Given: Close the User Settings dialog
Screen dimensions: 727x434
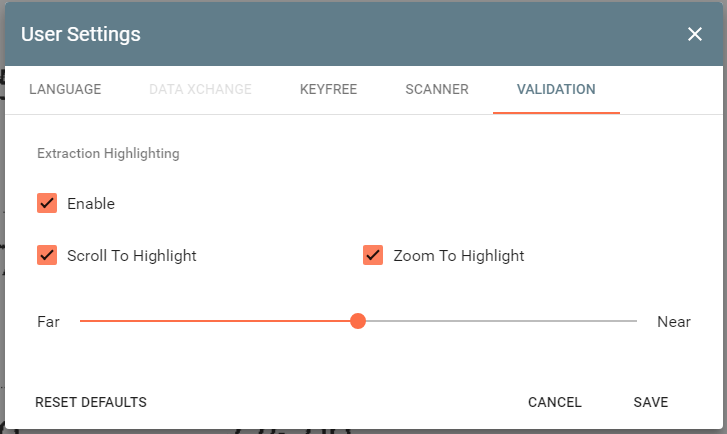Looking at the screenshot, I should 695,34.
